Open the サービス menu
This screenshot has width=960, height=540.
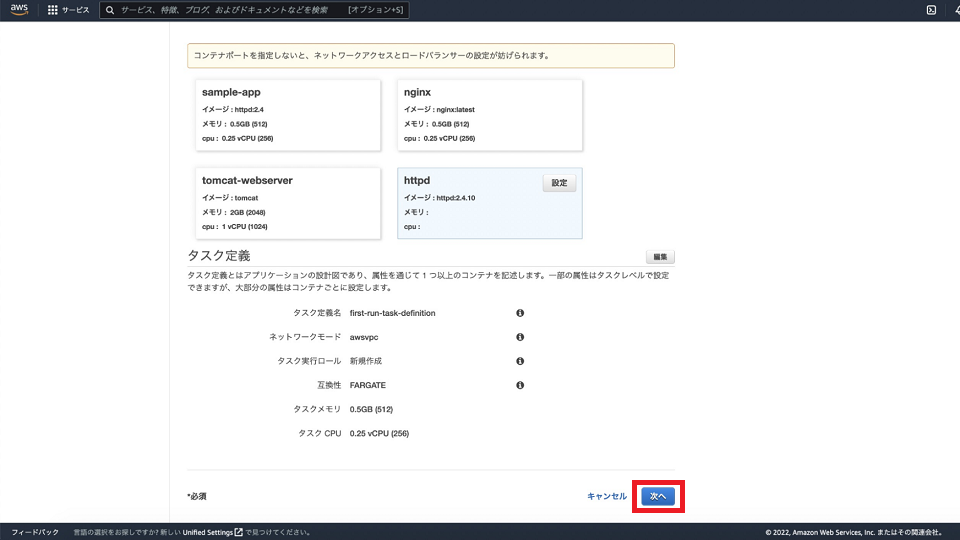[75, 10]
